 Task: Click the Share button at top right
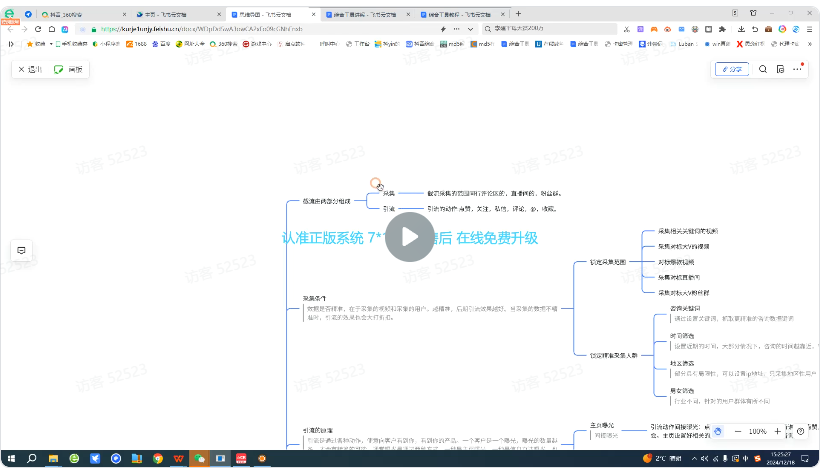pos(731,69)
